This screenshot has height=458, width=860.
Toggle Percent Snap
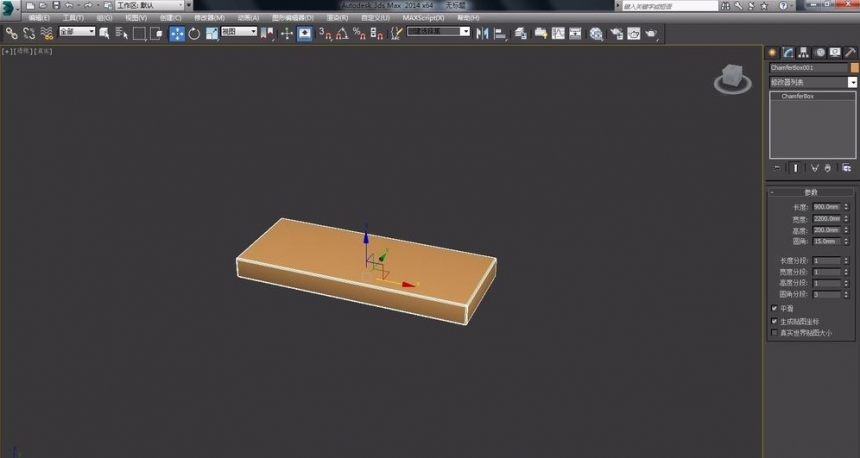(x=359, y=33)
